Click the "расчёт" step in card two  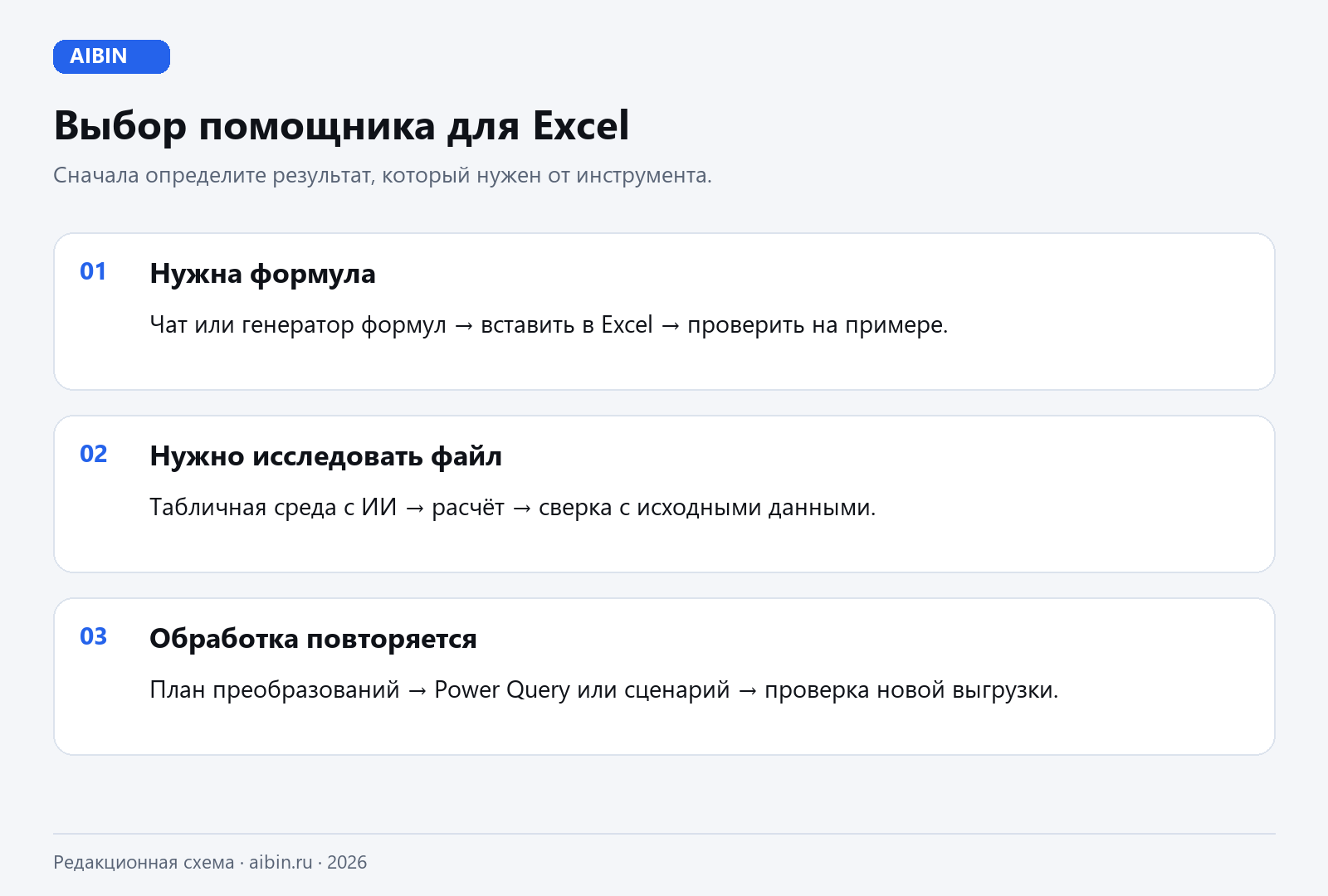pos(468,508)
